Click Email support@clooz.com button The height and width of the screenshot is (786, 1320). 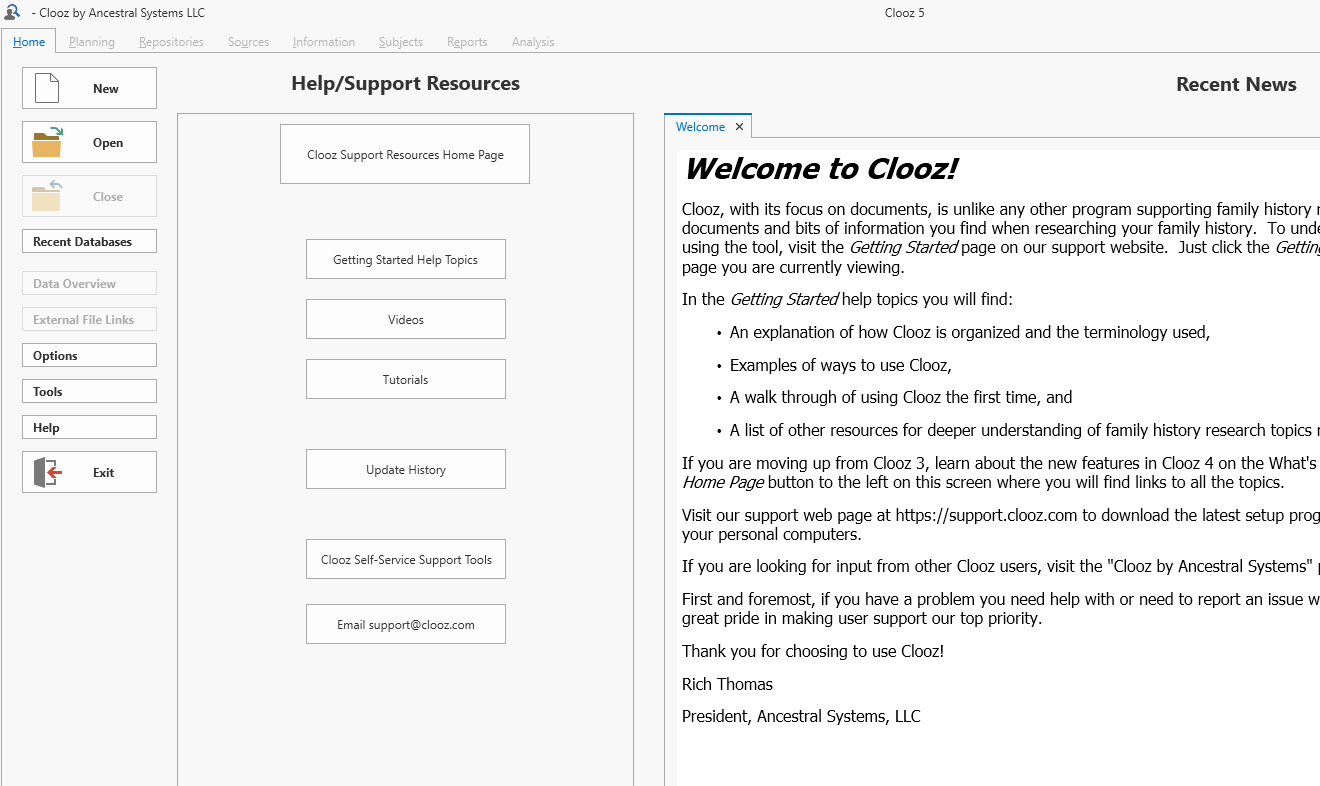click(x=405, y=625)
